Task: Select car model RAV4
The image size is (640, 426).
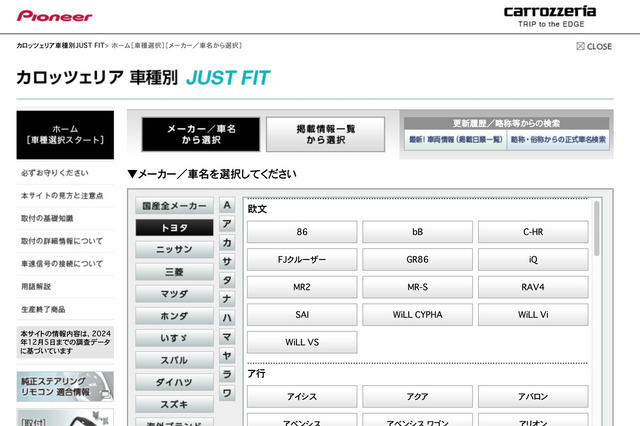Action: [x=533, y=287]
